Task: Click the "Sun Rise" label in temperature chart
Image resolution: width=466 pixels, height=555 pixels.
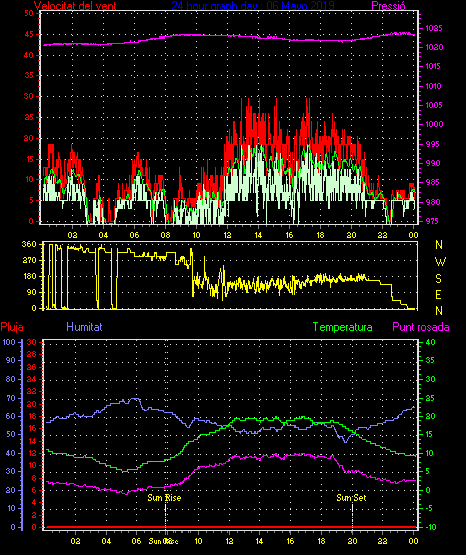Action: (x=164, y=498)
